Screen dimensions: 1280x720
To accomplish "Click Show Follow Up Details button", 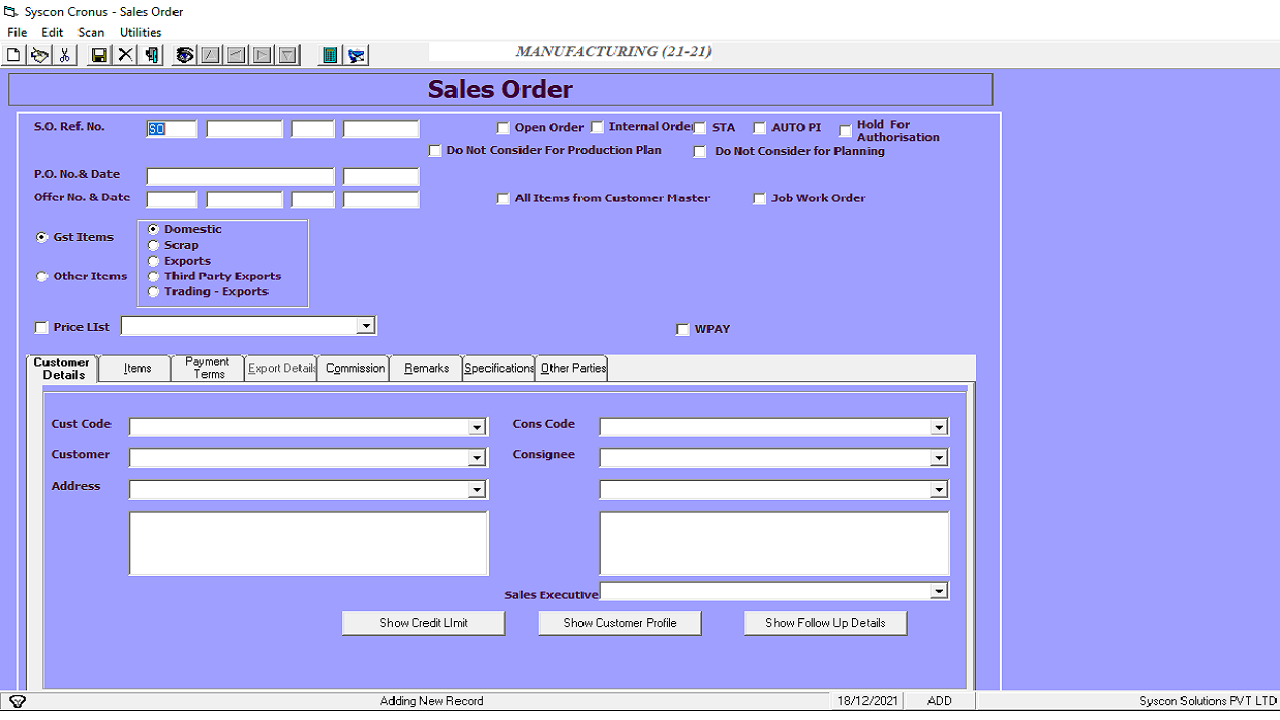I will coord(825,623).
